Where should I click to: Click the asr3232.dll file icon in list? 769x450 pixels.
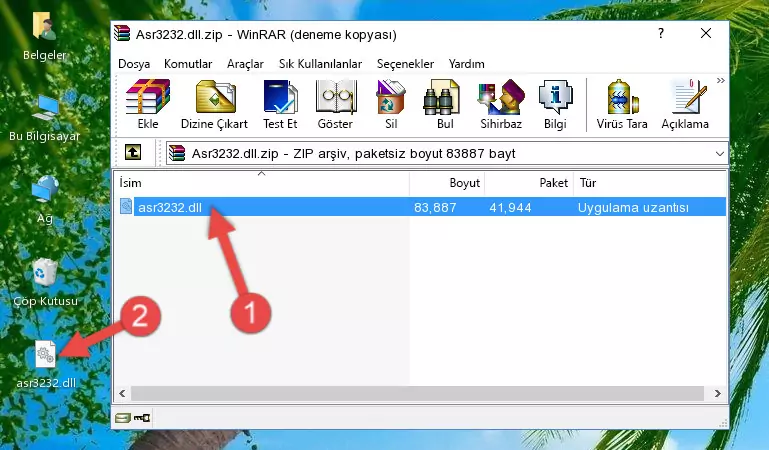coord(126,207)
